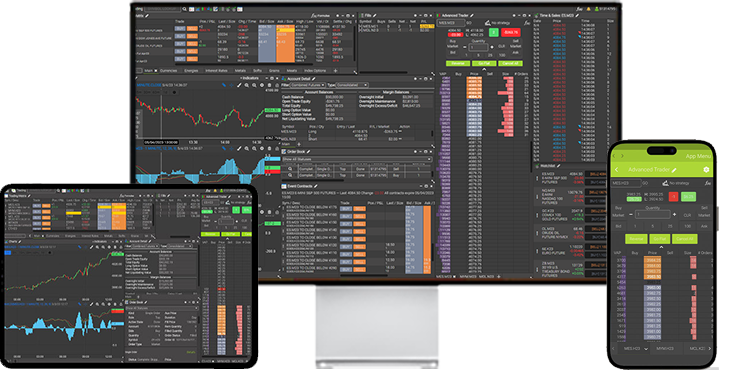Open the settings gear on the phone's Advanced Trader header
This screenshot has width=731, height=371.
coord(706,170)
